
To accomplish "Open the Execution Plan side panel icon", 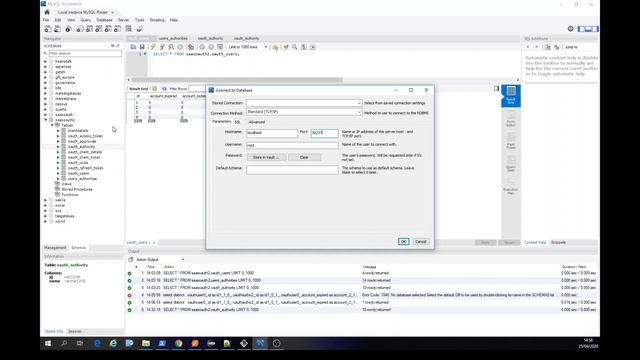I will (511, 186).
